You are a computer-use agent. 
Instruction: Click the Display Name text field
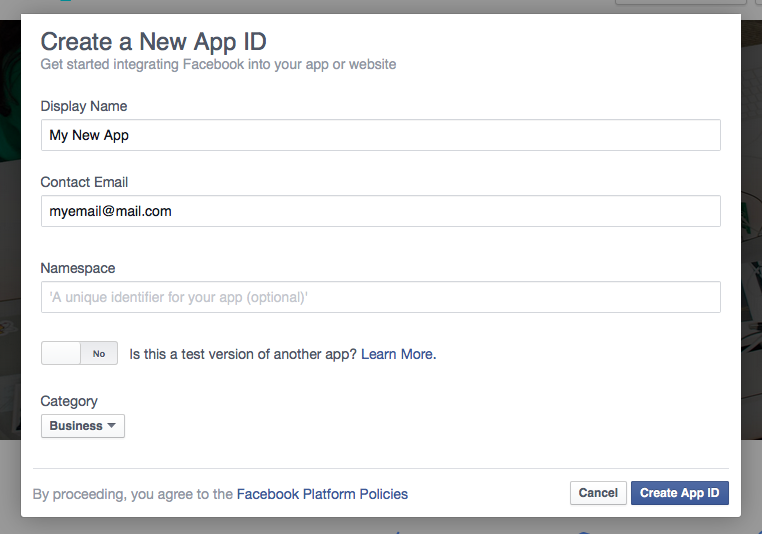click(x=380, y=135)
